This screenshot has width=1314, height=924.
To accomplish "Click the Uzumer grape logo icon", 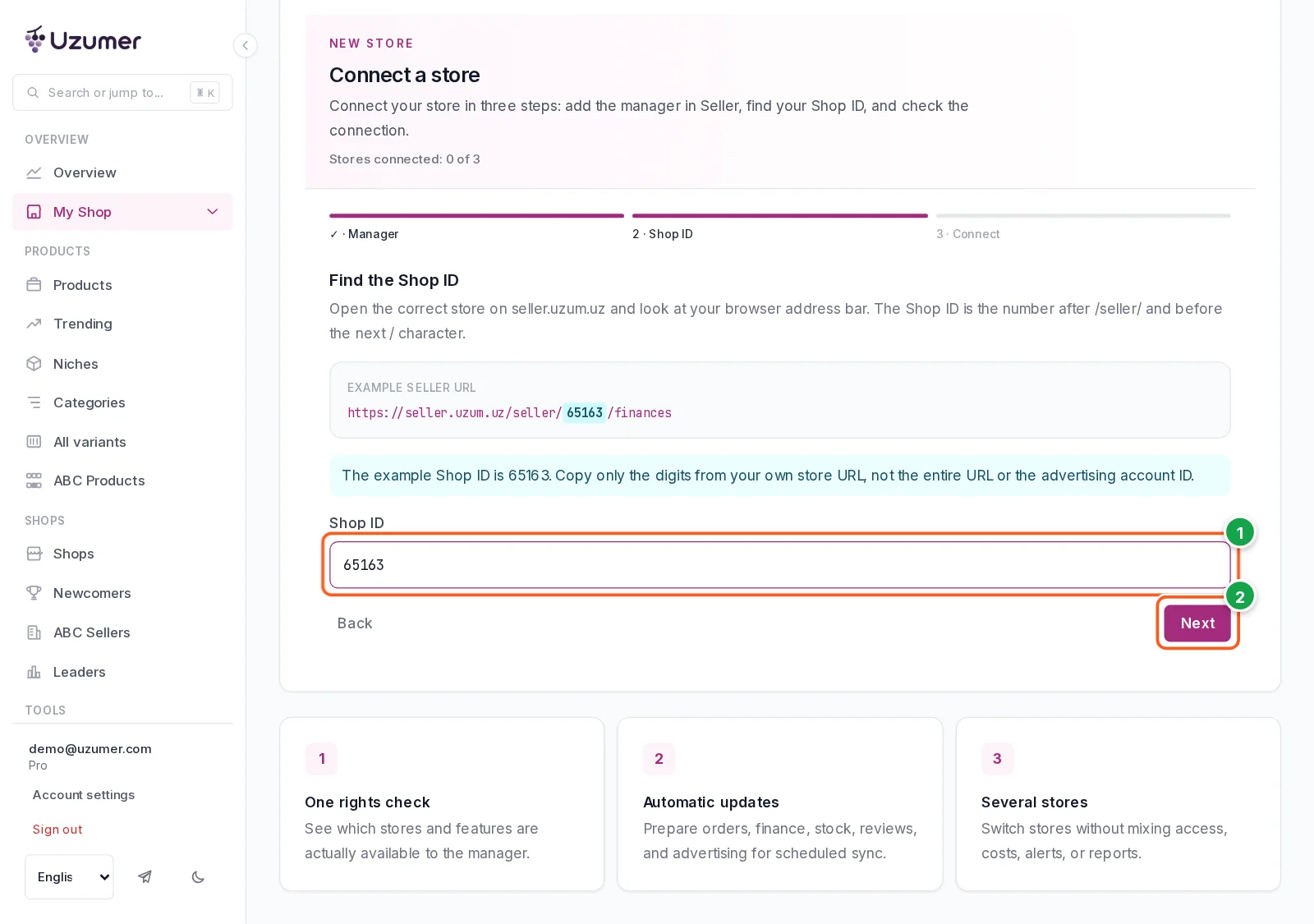I will 35,39.
